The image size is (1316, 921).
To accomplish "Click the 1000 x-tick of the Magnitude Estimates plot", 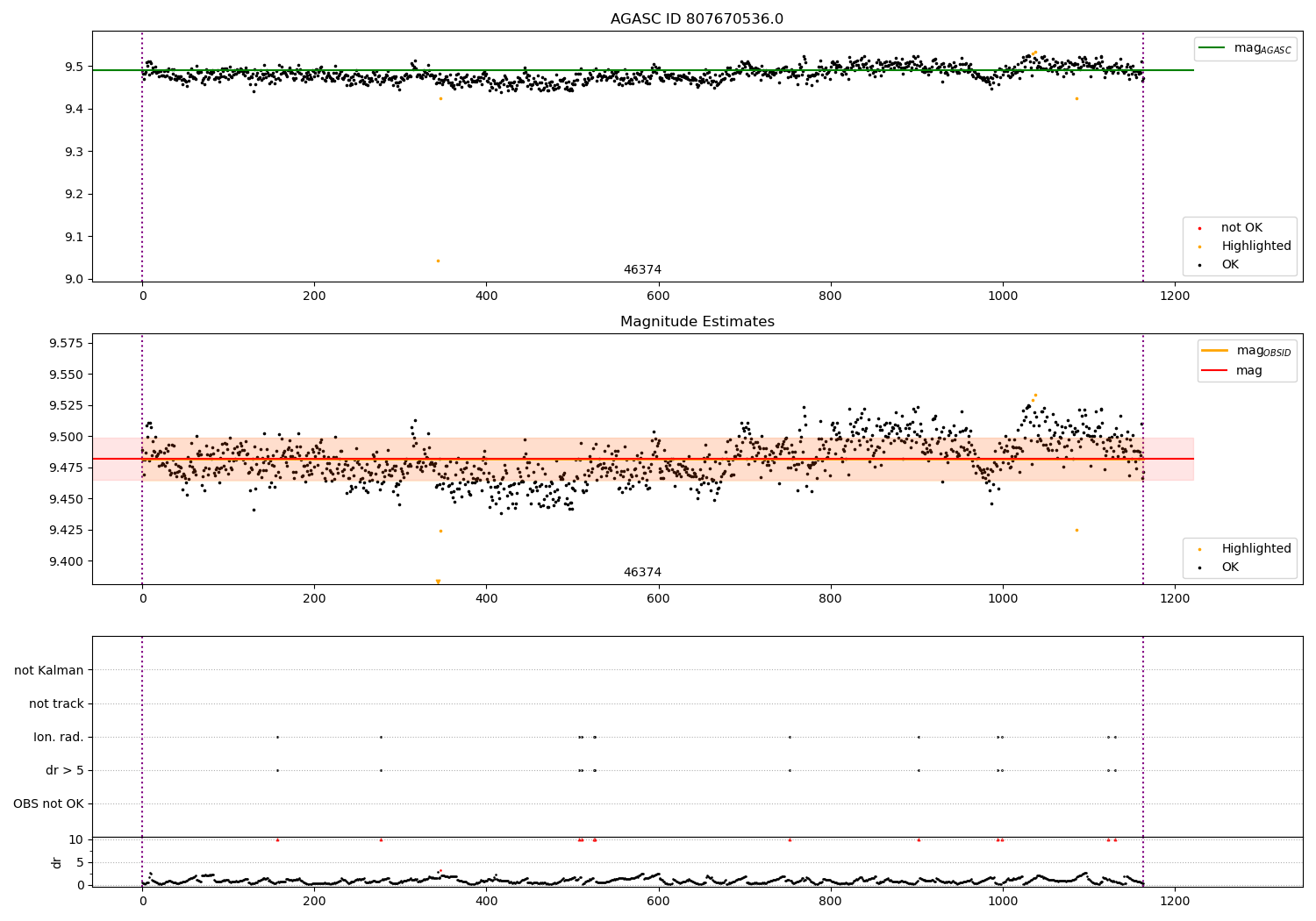I will pos(1003,599).
